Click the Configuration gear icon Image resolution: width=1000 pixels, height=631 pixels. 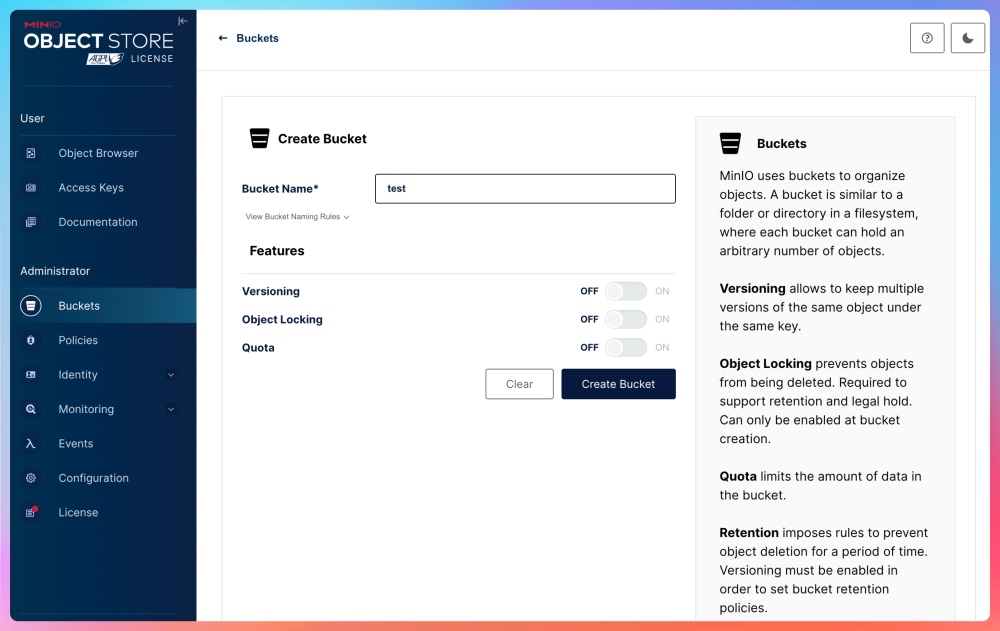point(31,478)
